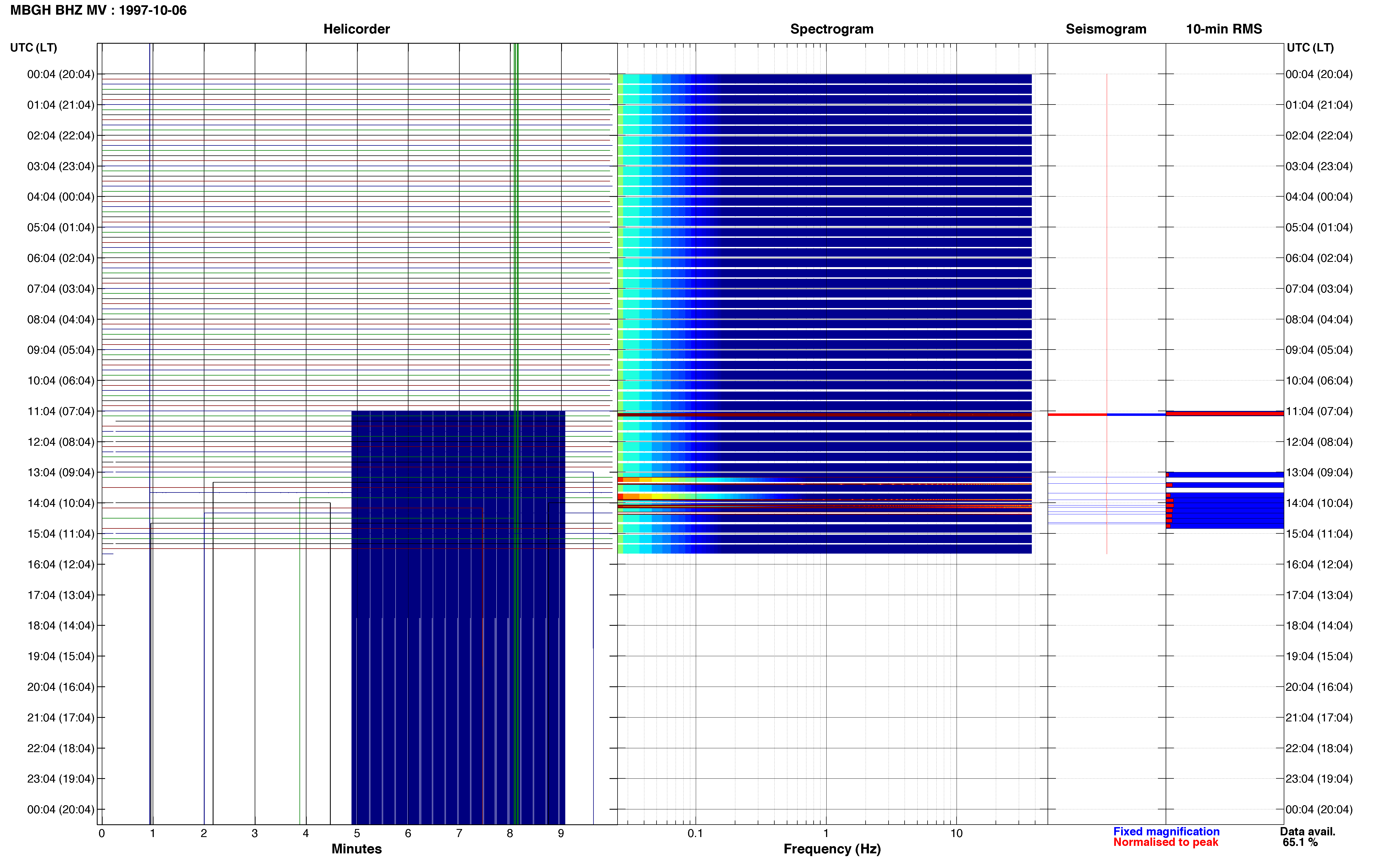Click the plot title "MBGH BHZ MV : 1997-10-06"

click(98, 10)
